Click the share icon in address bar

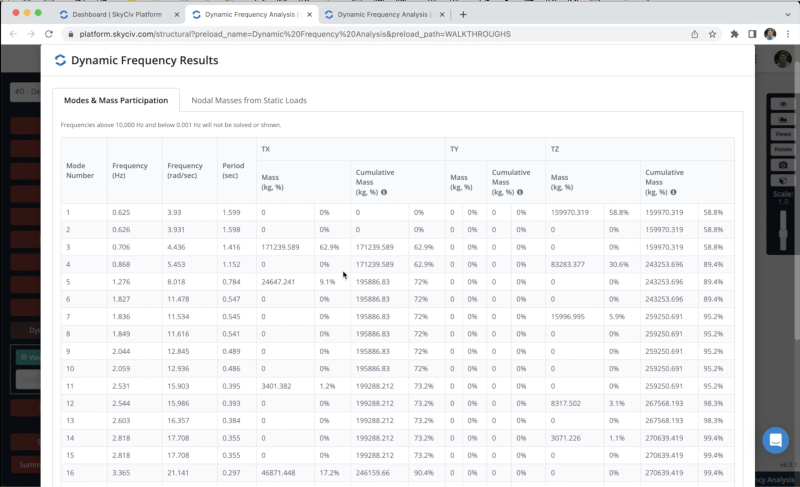[x=694, y=34]
